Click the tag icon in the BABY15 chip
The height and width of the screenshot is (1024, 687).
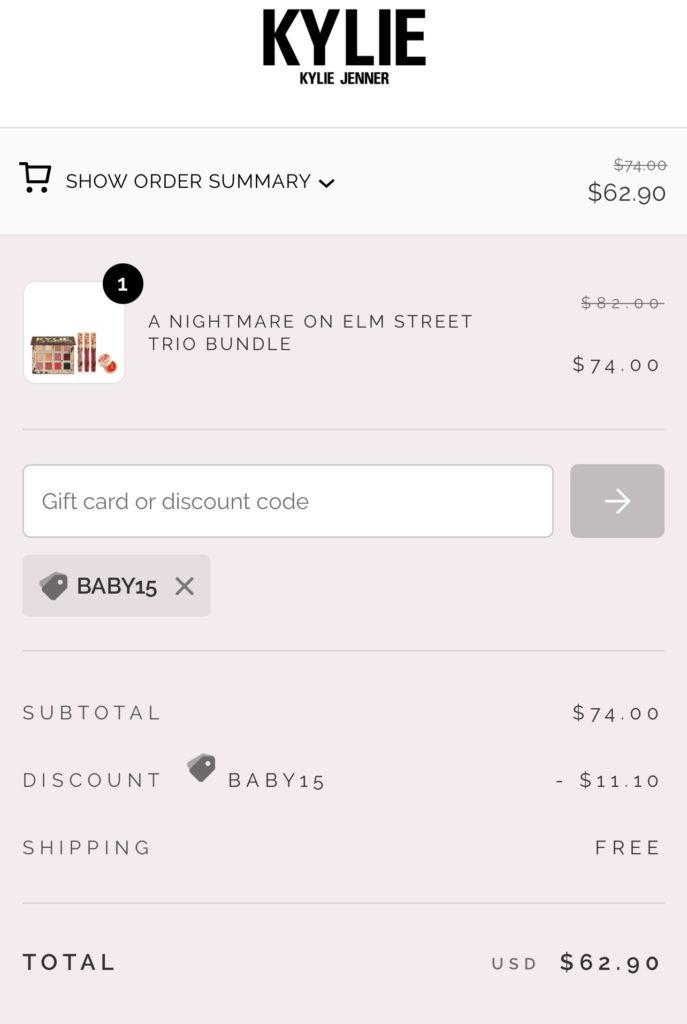pos(53,586)
